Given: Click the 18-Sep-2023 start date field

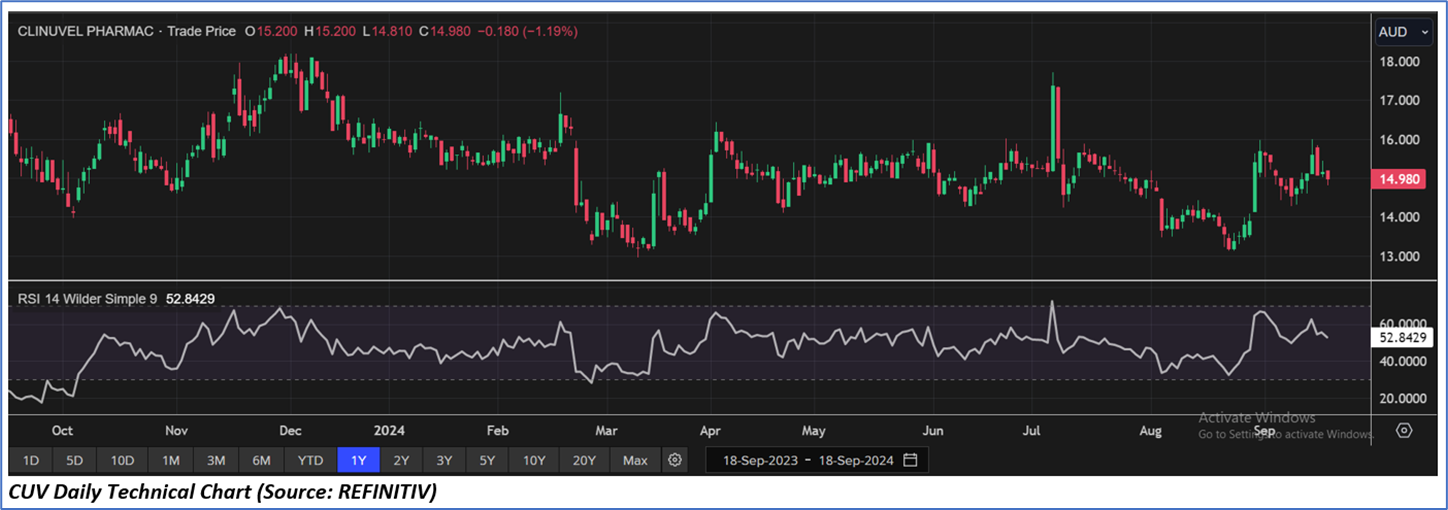Looking at the screenshot, I should click(x=757, y=460).
